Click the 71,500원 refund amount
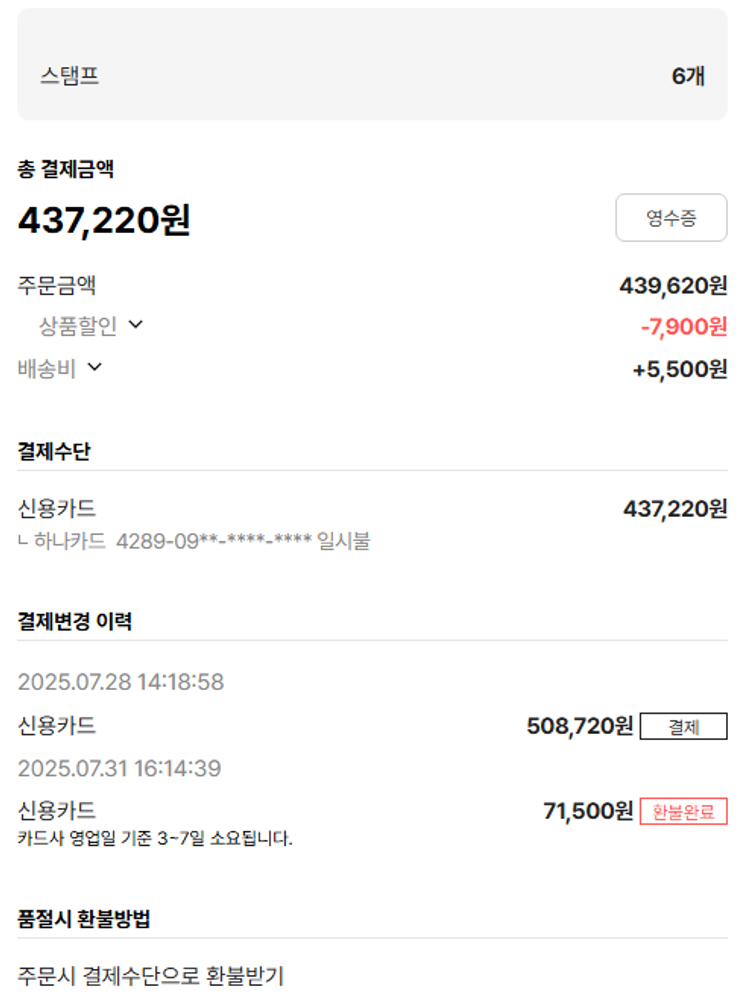 pos(588,811)
